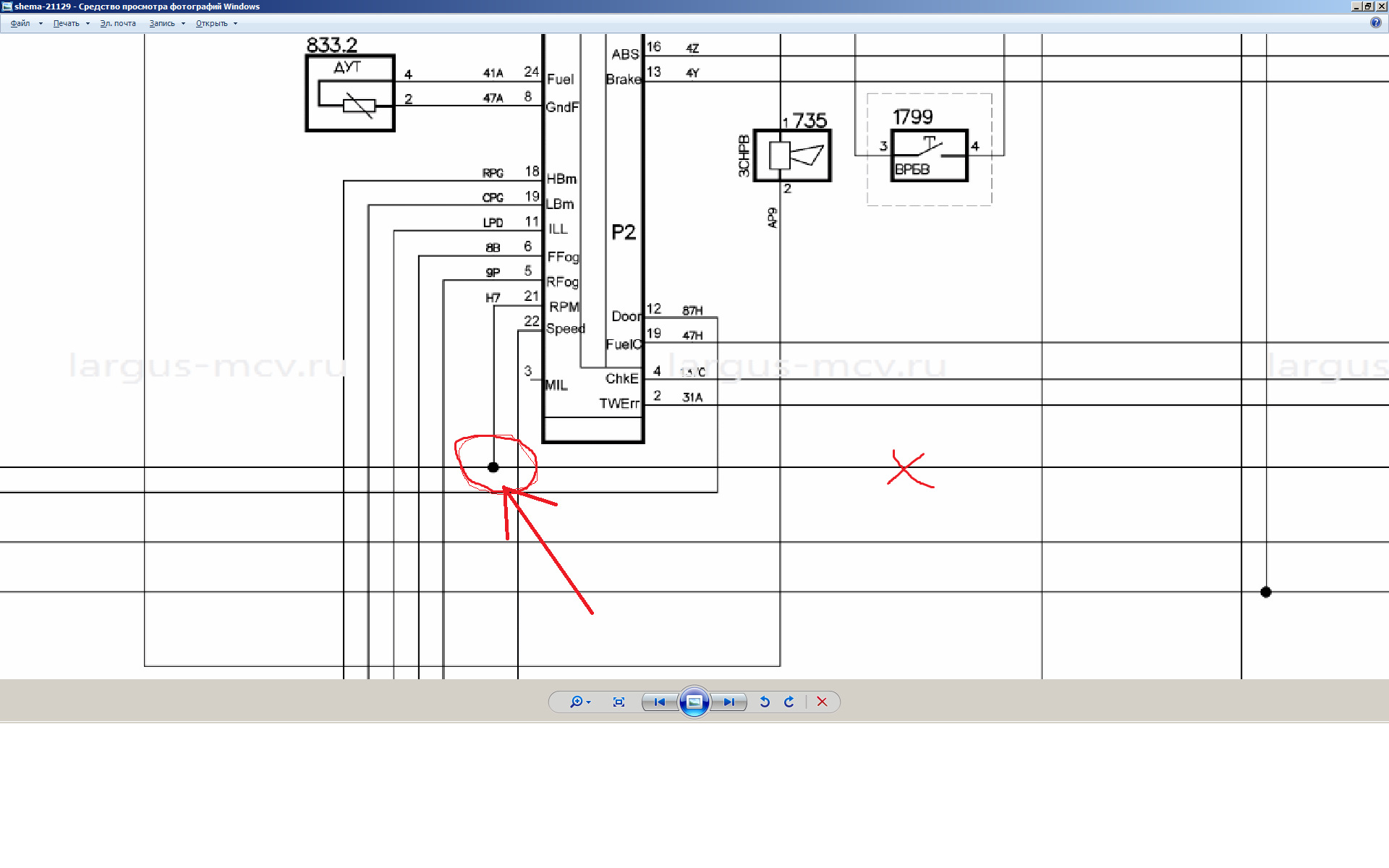Rotate image counterclockwise
This screenshot has width=1389, height=868.
click(x=765, y=702)
